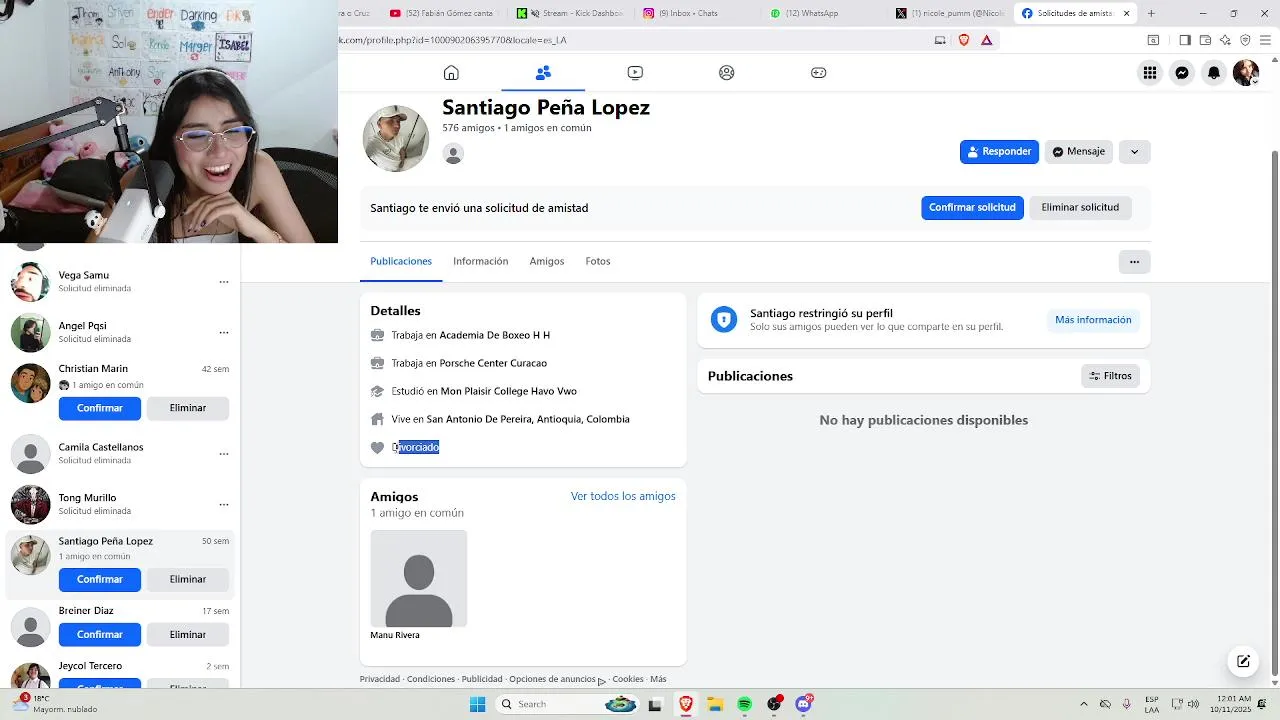
Task: Open the Messenger icon
Action: [x=1182, y=72]
